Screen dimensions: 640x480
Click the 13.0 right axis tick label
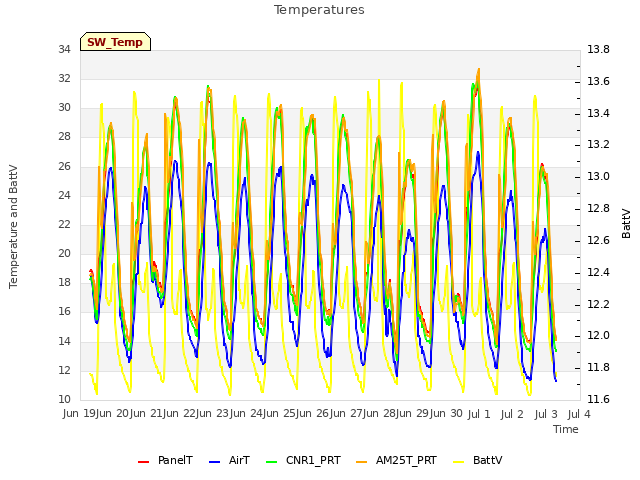coord(598,176)
